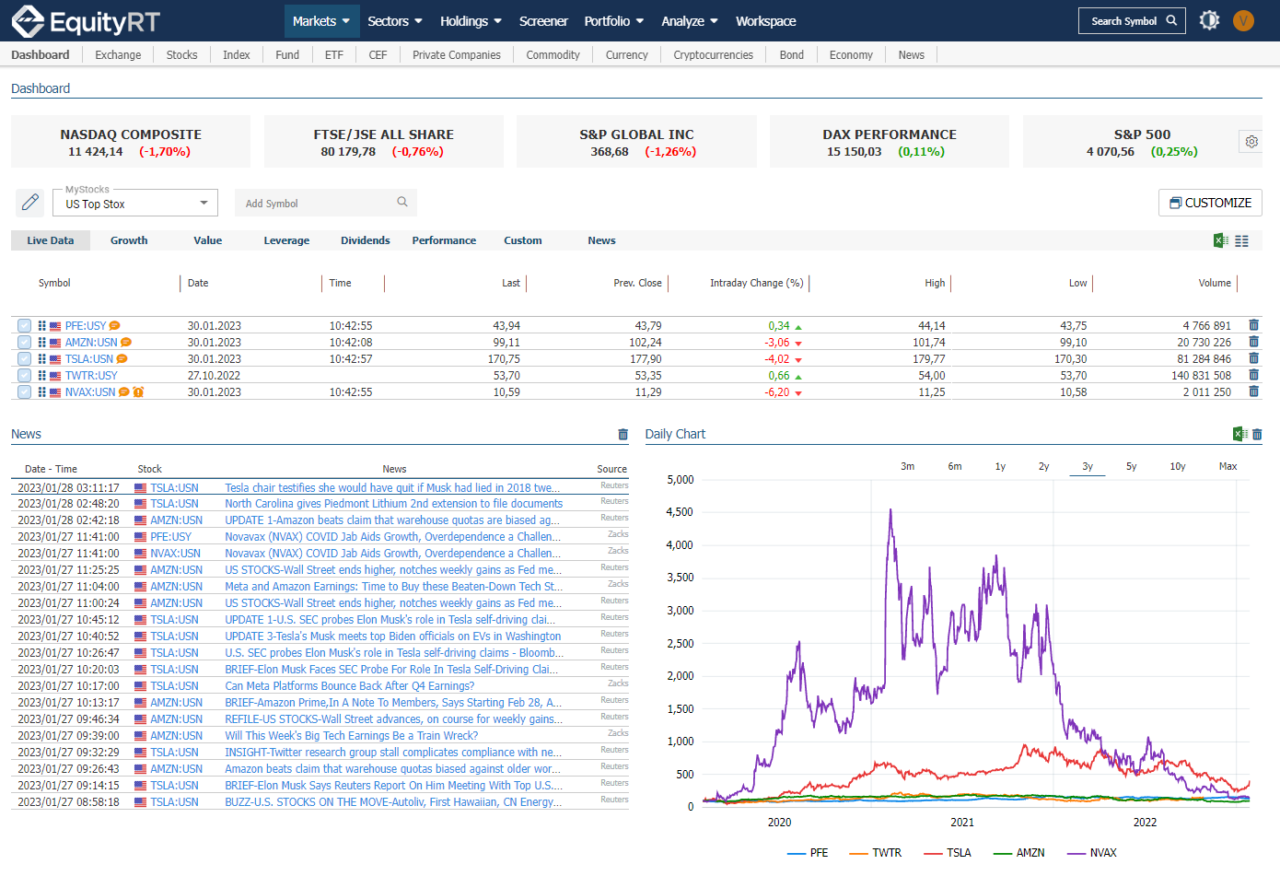This screenshot has height=876, width=1280.
Task: Switch to the Cryptocurrencies tab
Action: (712, 55)
